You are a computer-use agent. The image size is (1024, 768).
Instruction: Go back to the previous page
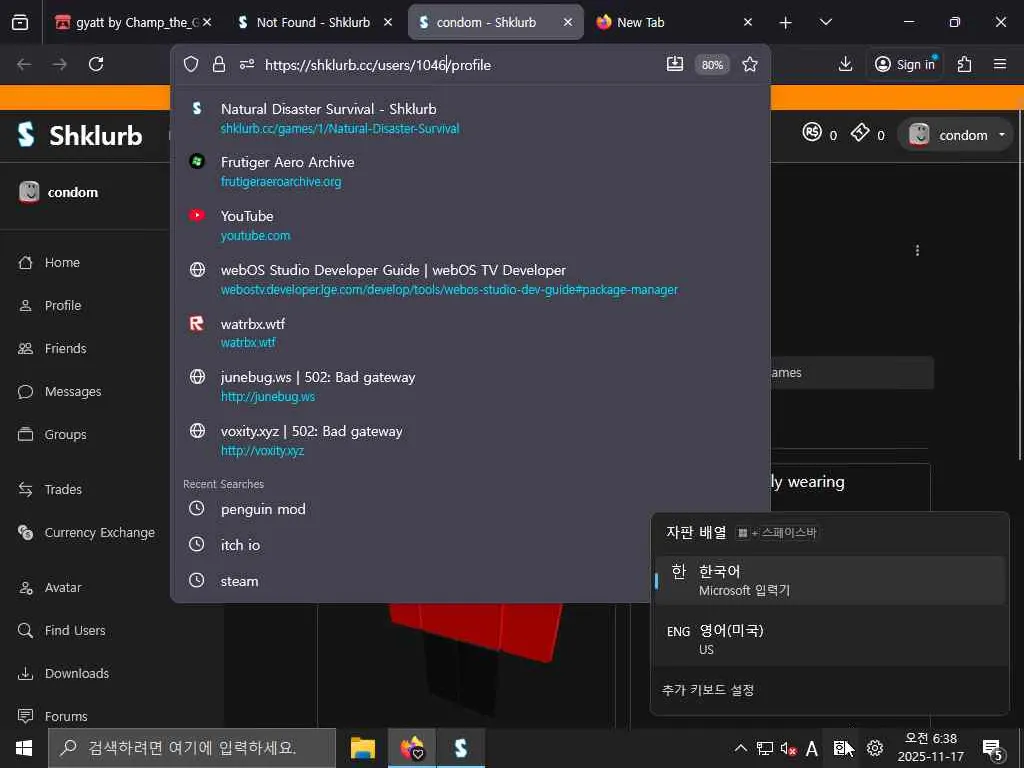click(24, 64)
